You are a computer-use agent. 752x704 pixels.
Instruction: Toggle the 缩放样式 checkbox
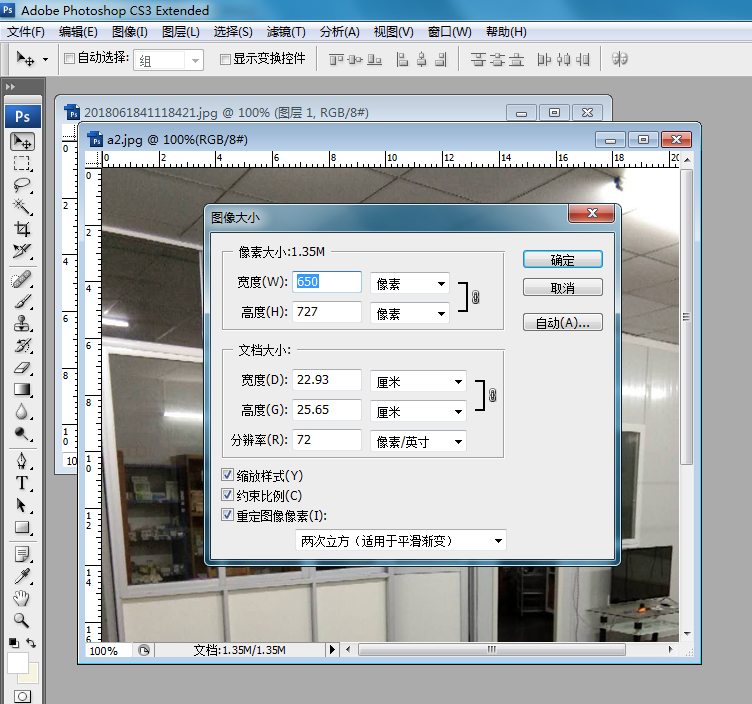227,476
